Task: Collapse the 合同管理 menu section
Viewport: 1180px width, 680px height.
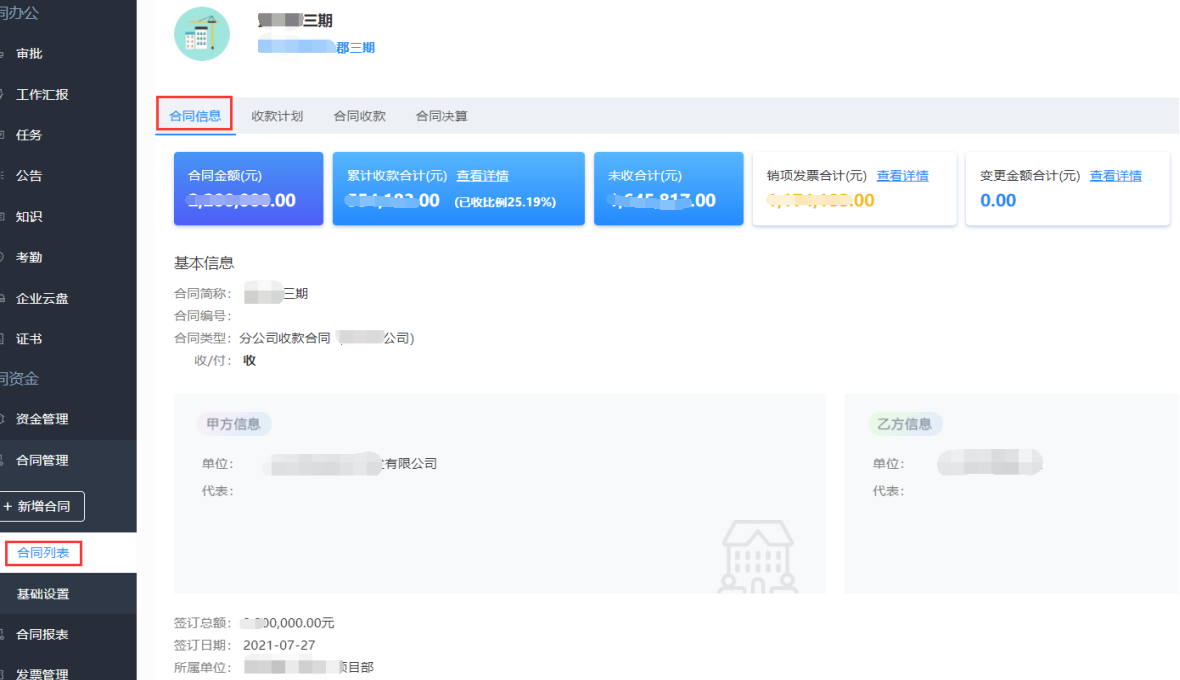Action: (42, 461)
